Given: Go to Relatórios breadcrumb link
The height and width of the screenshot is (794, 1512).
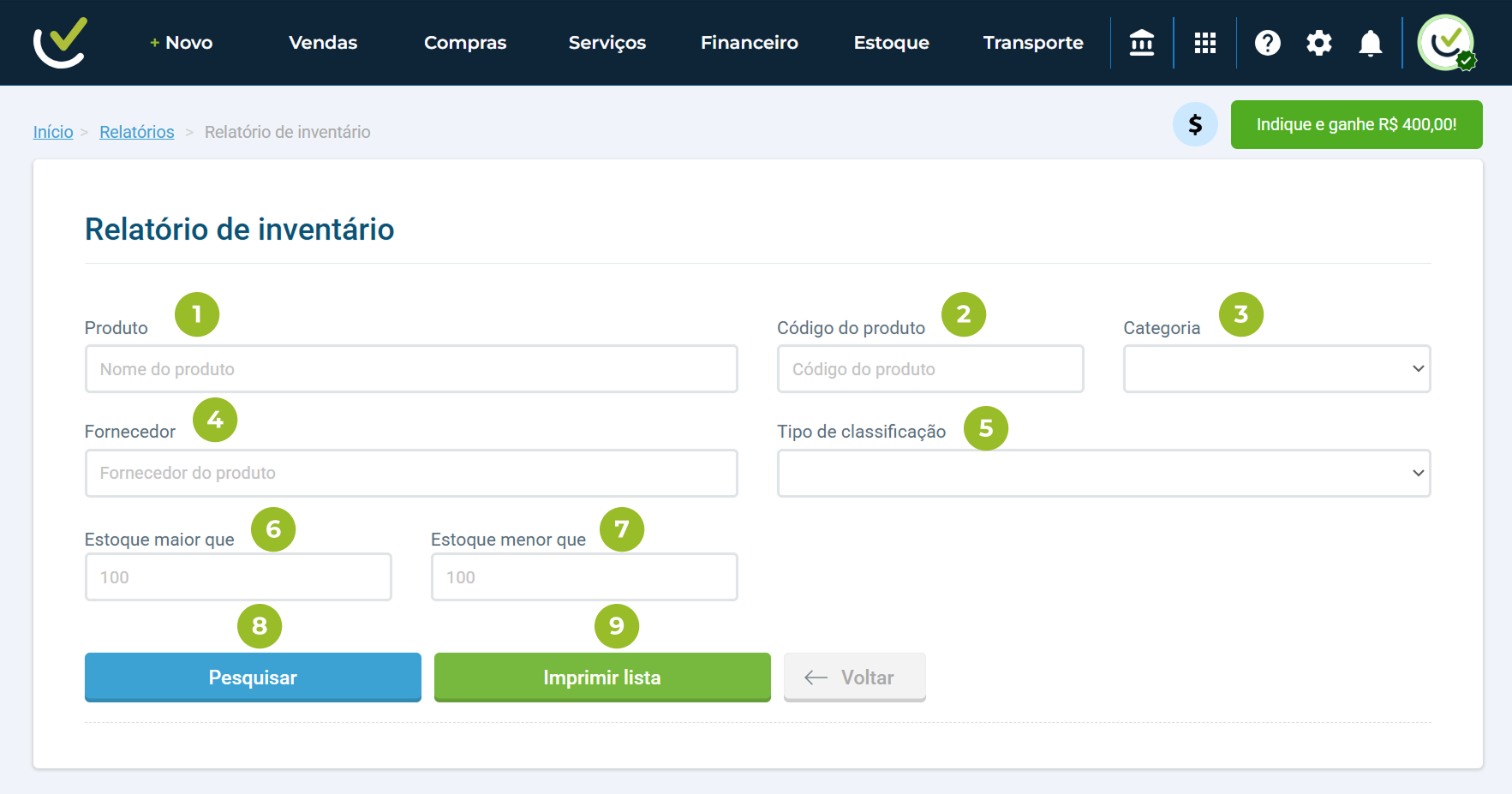Looking at the screenshot, I should pyautogui.click(x=137, y=132).
